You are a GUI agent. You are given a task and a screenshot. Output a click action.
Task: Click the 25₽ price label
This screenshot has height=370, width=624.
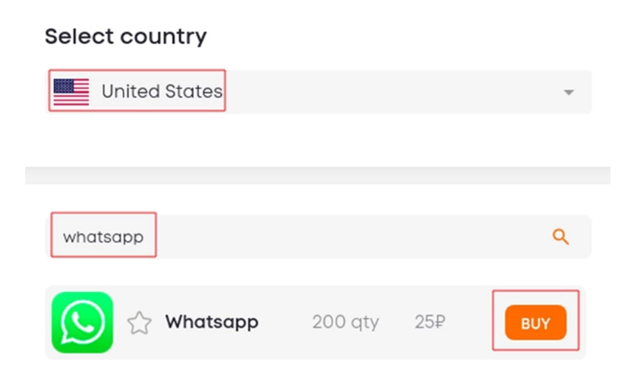tap(430, 322)
